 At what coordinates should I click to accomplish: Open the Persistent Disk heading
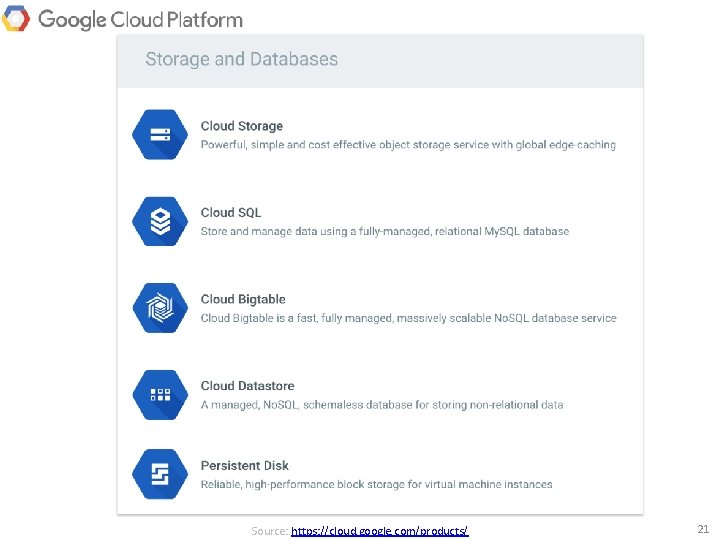(245, 466)
